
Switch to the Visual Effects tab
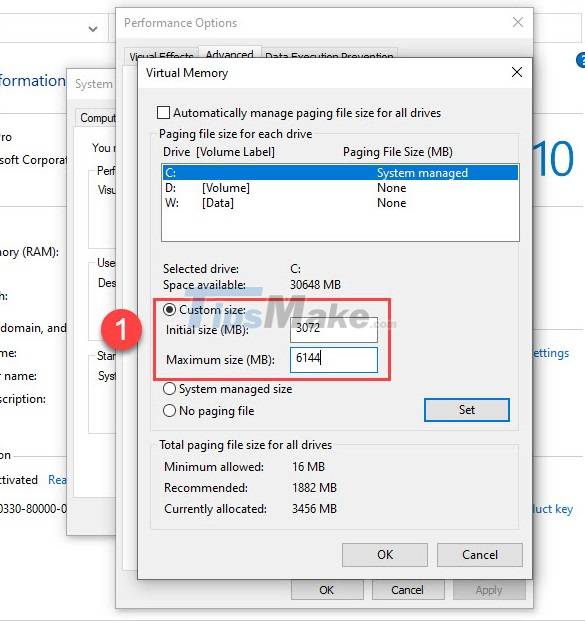point(161,56)
